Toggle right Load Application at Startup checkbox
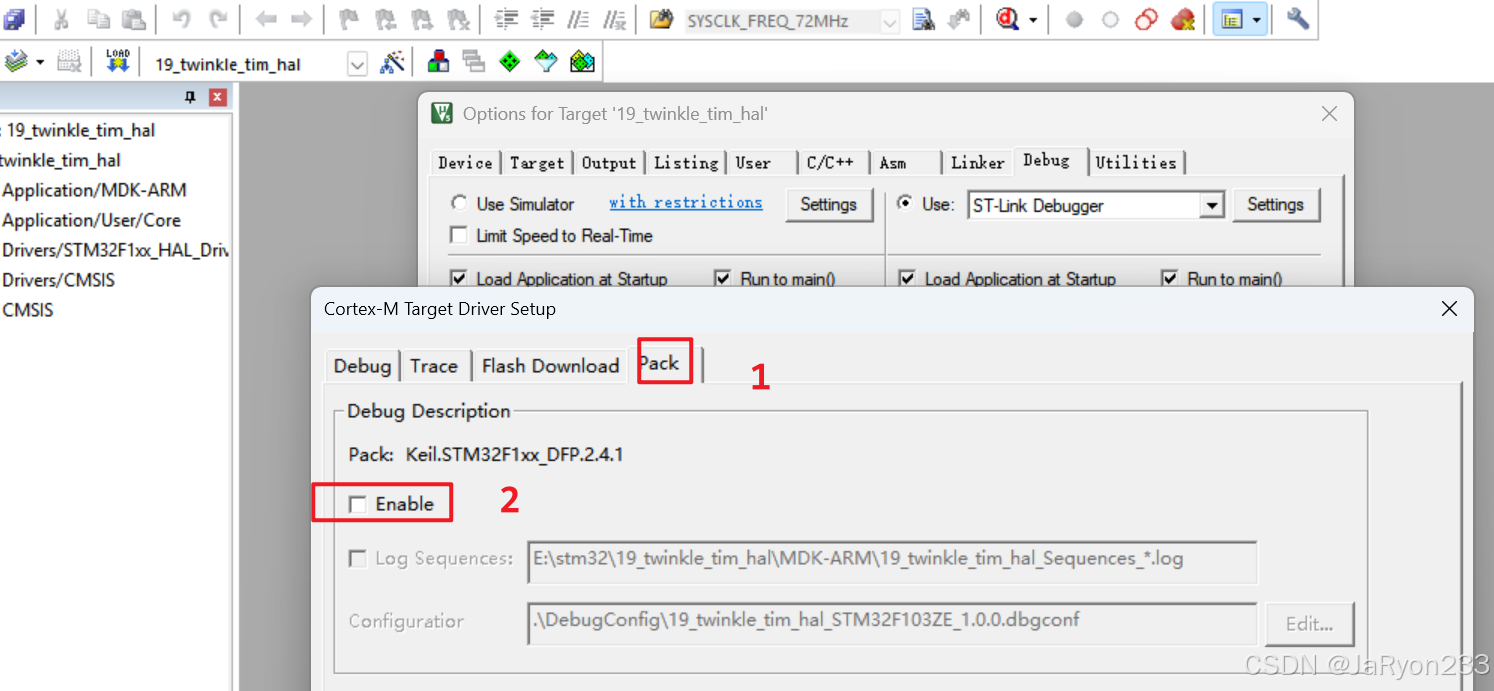 click(907, 279)
